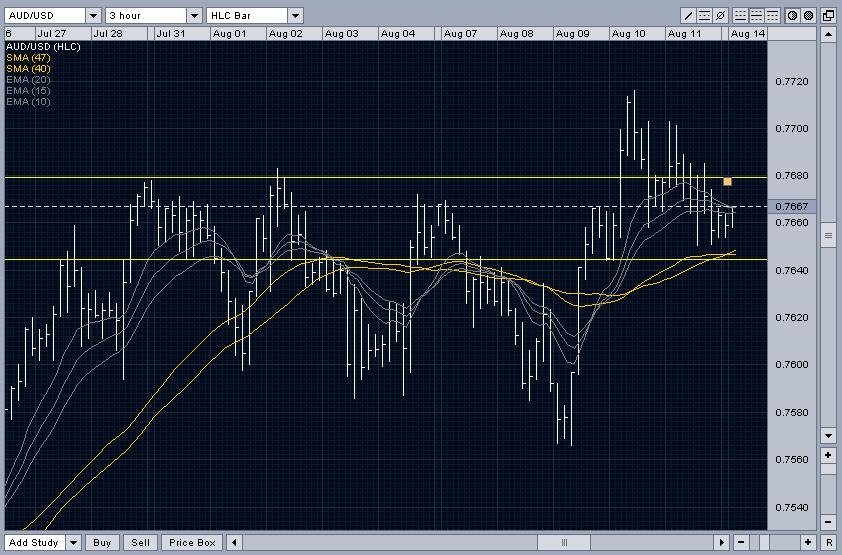Click the Aug 11 date header
This screenshot has height=555, width=842.
(x=685, y=34)
